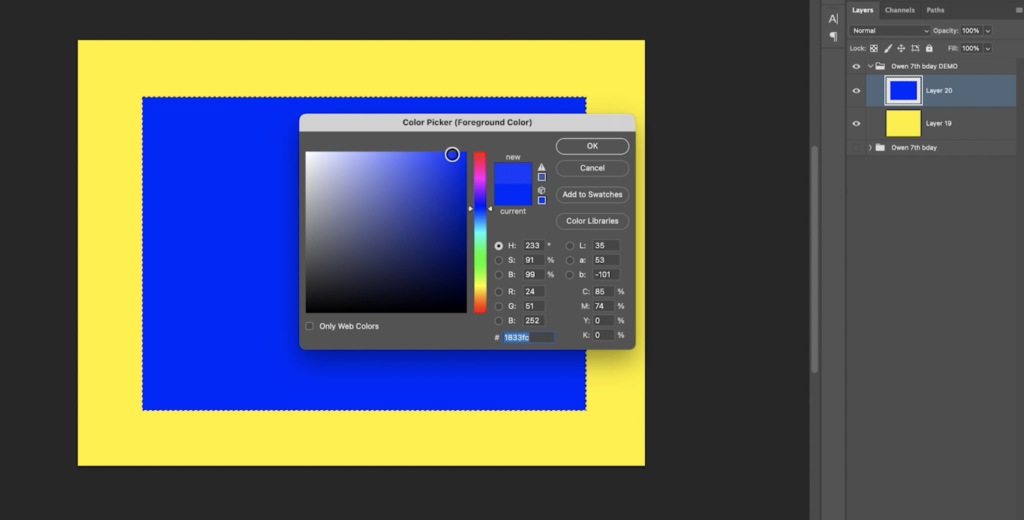
Task: Click the L value field 35
Action: pyautogui.click(x=605, y=246)
